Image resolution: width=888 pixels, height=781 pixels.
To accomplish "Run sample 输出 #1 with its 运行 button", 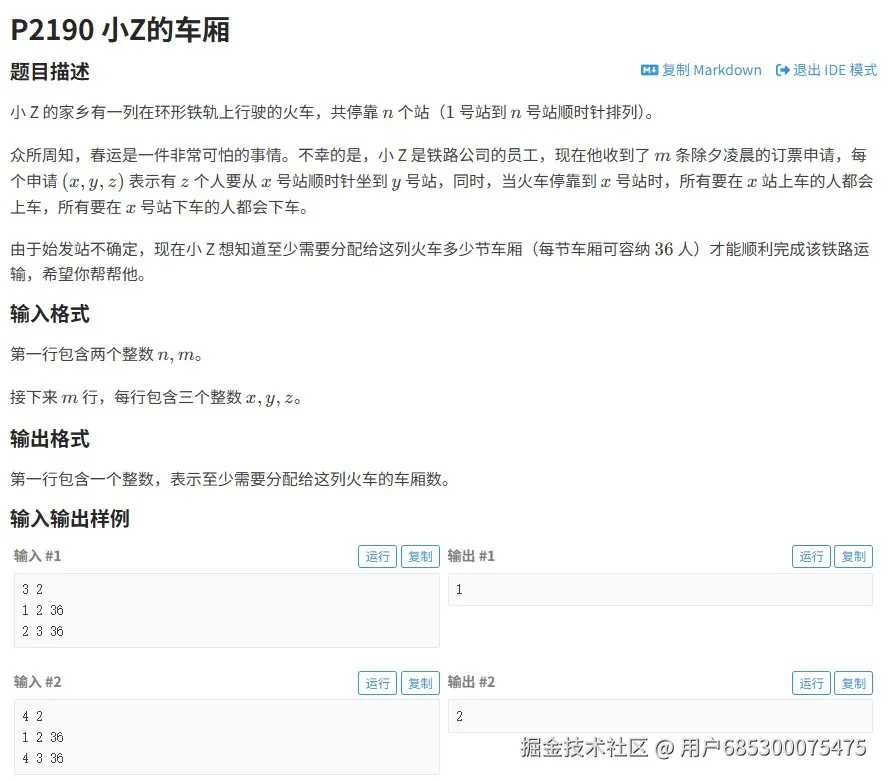I will coord(811,556).
